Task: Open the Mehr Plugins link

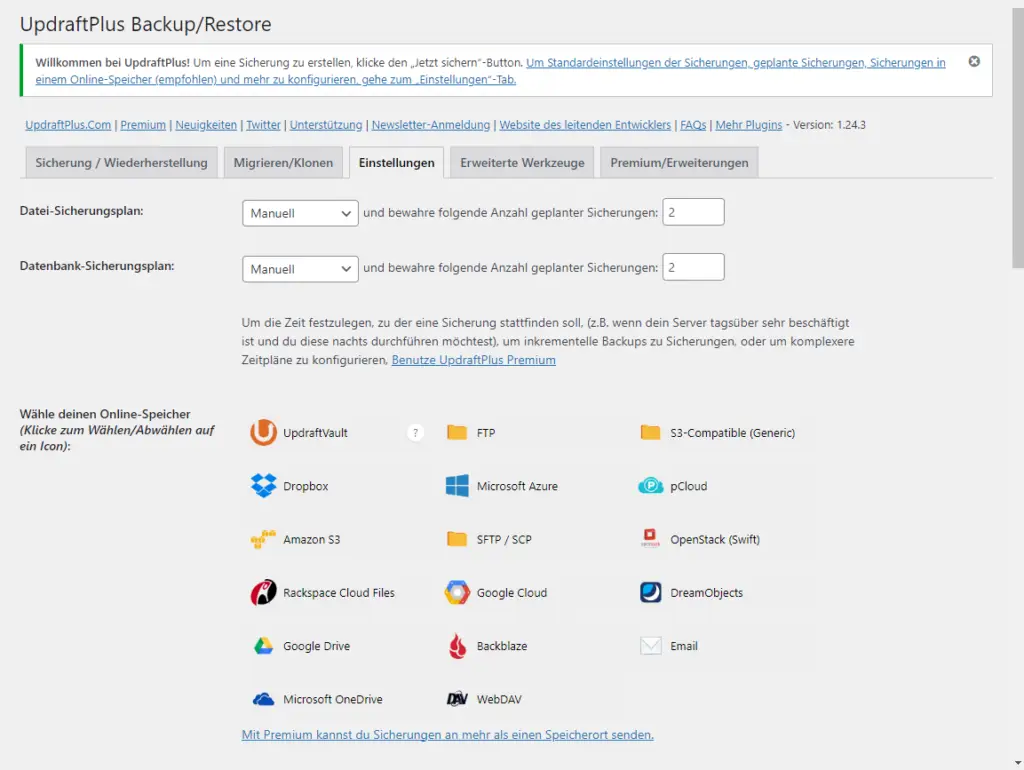Action: pyautogui.click(x=748, y=125)
